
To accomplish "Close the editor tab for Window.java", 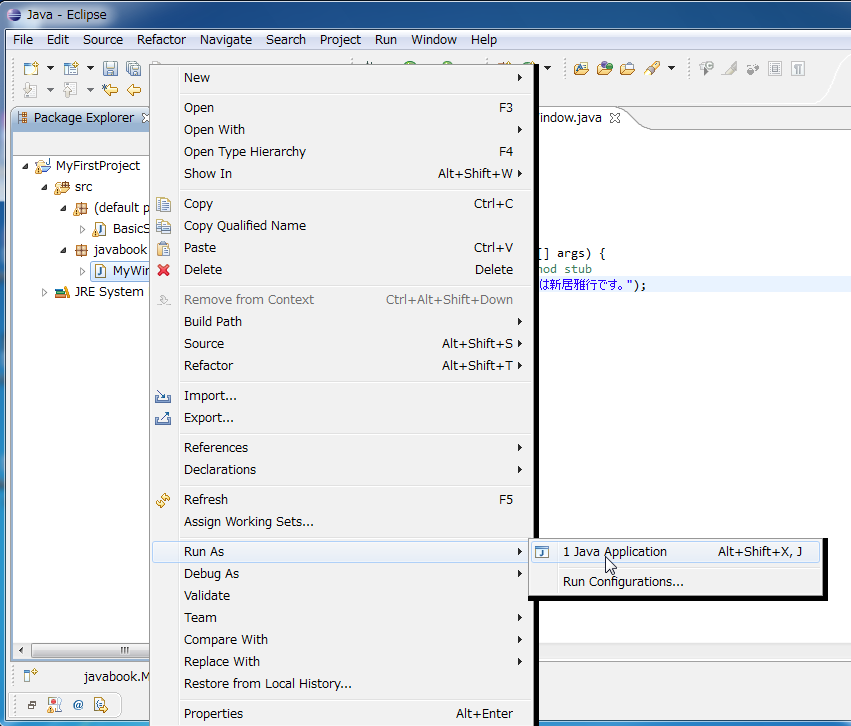I will pyautogui.click(x=615, y=118).
